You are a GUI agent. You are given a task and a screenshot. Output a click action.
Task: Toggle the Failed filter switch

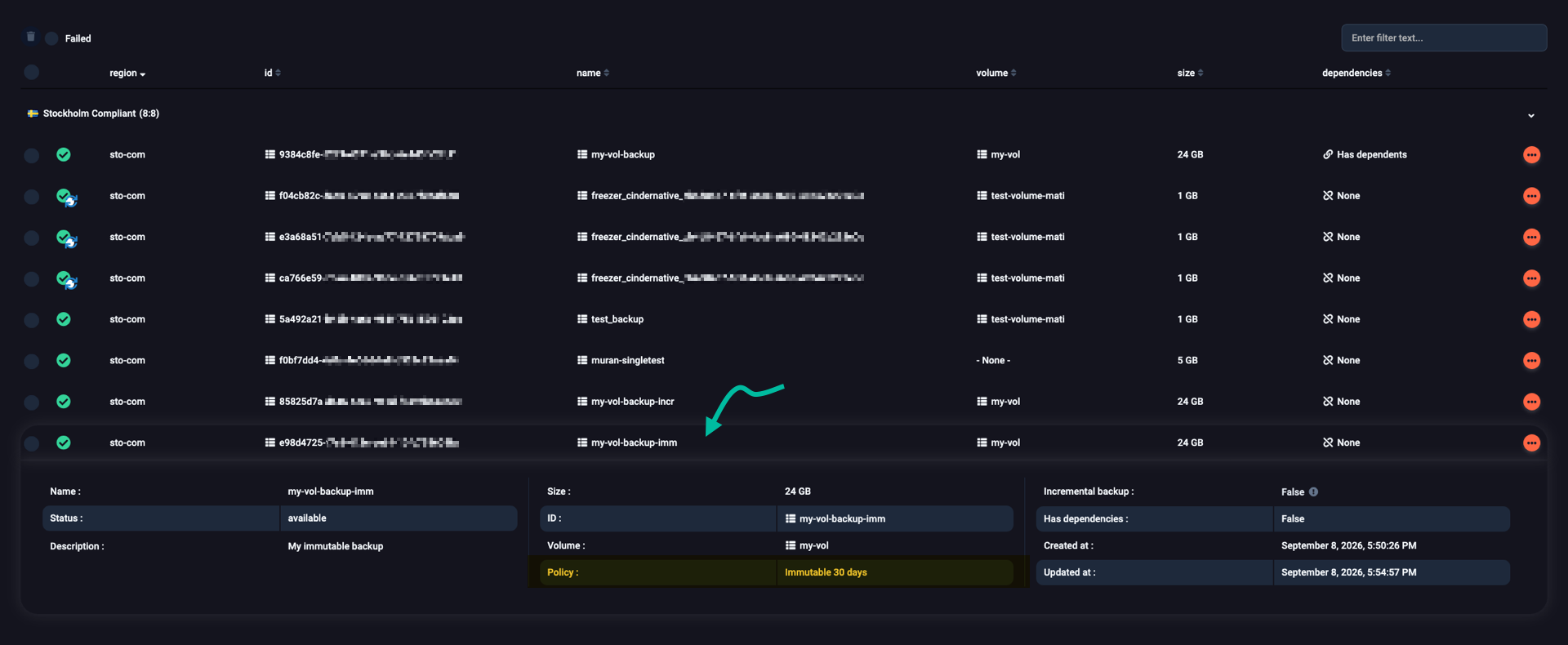click(x=51, y=38)
